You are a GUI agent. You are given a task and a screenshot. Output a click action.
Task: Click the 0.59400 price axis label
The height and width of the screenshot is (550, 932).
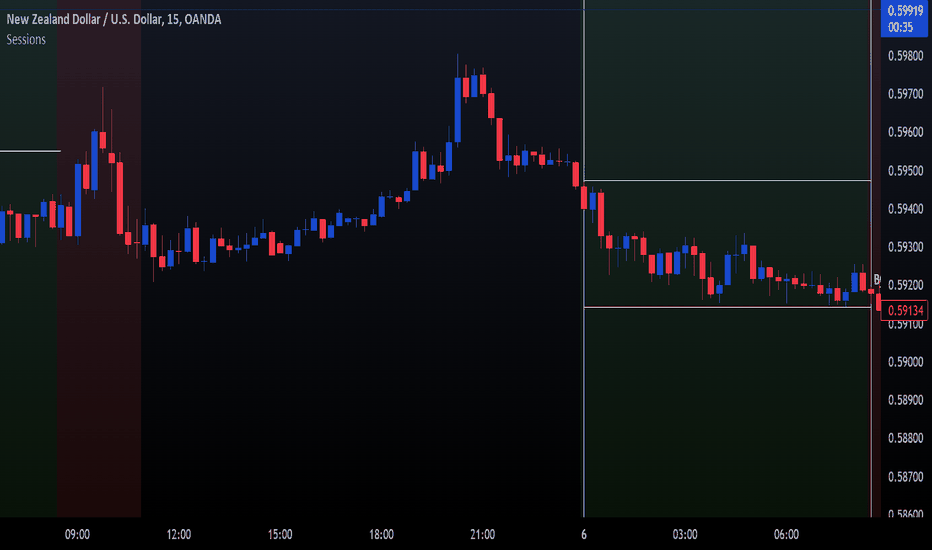coord(905,209)
